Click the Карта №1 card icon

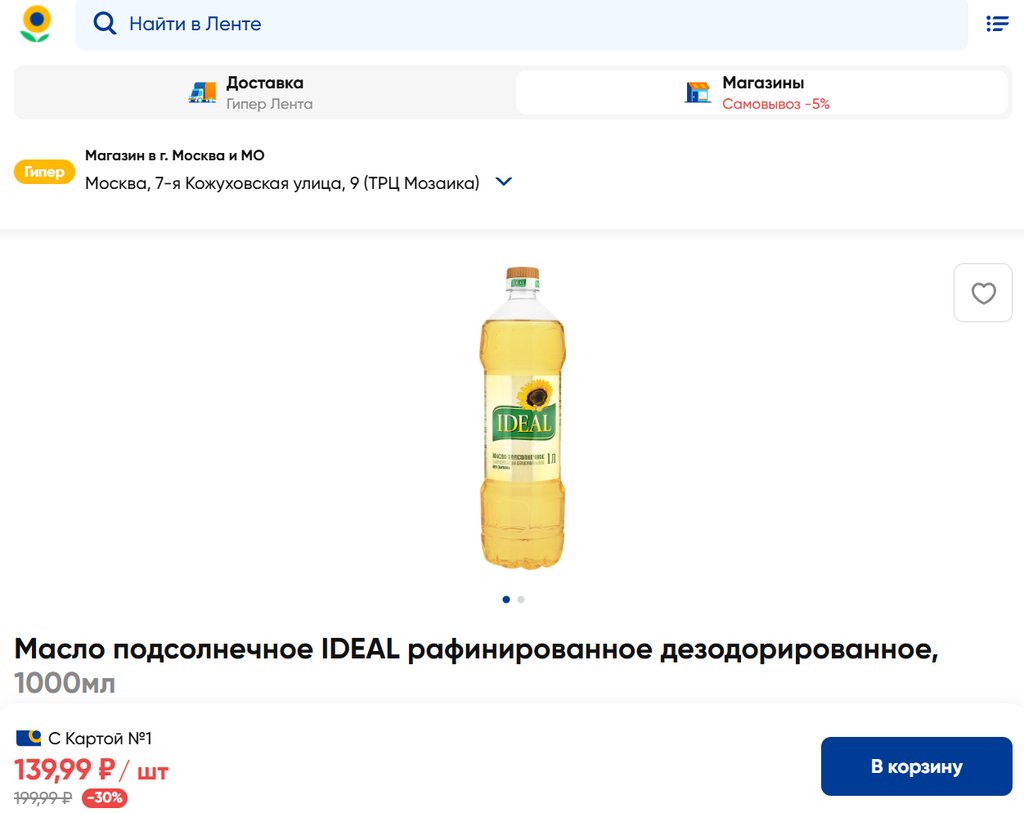coord(28,738)
